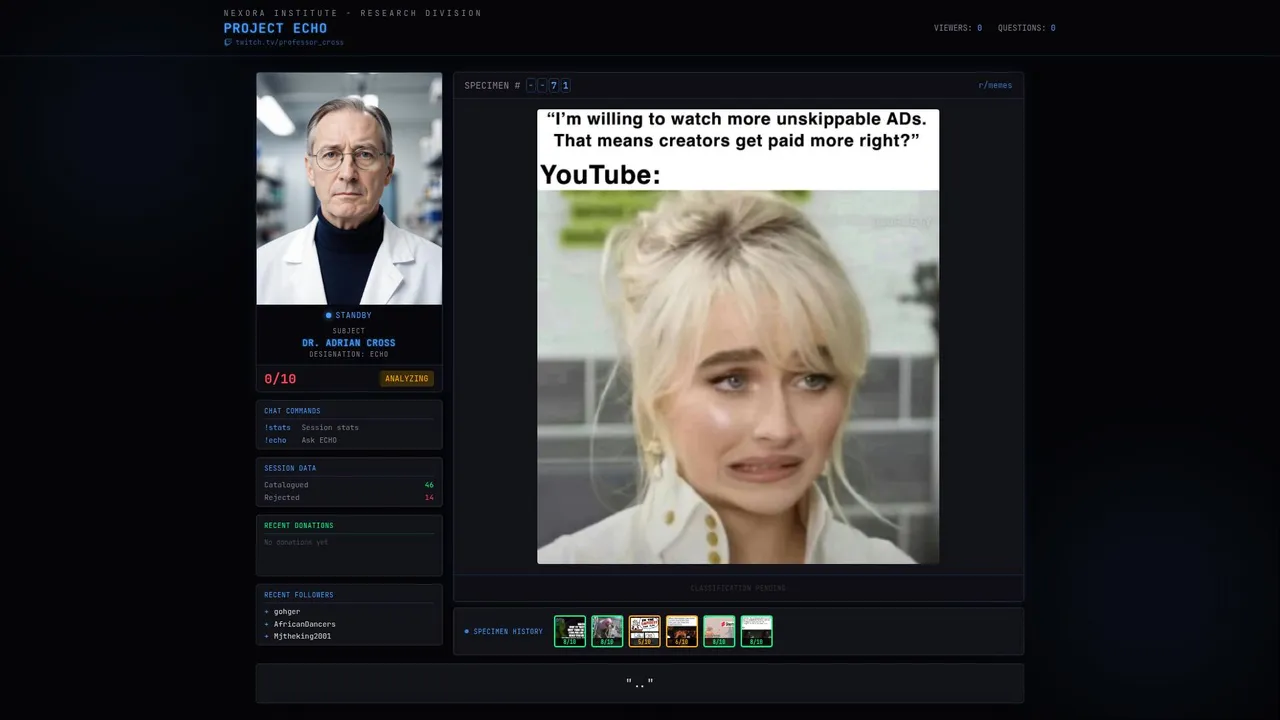Click the ANALYZING status badge

(407, 379)
